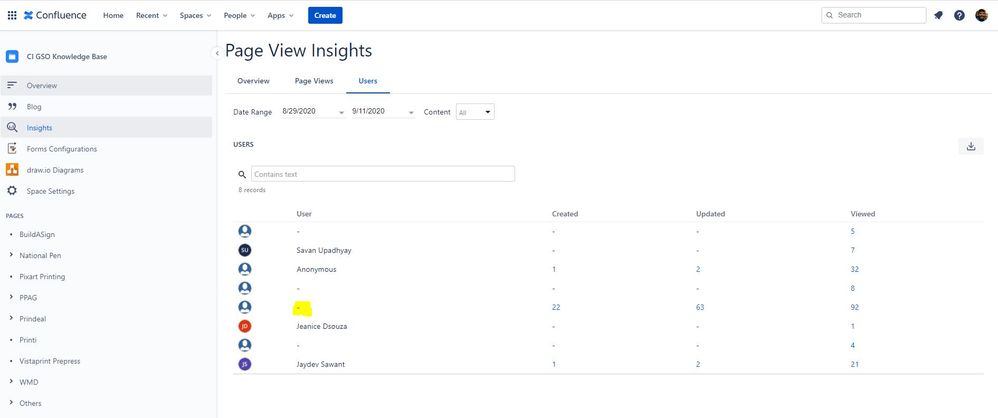Open the start date range picker

[x=313, y=112]
